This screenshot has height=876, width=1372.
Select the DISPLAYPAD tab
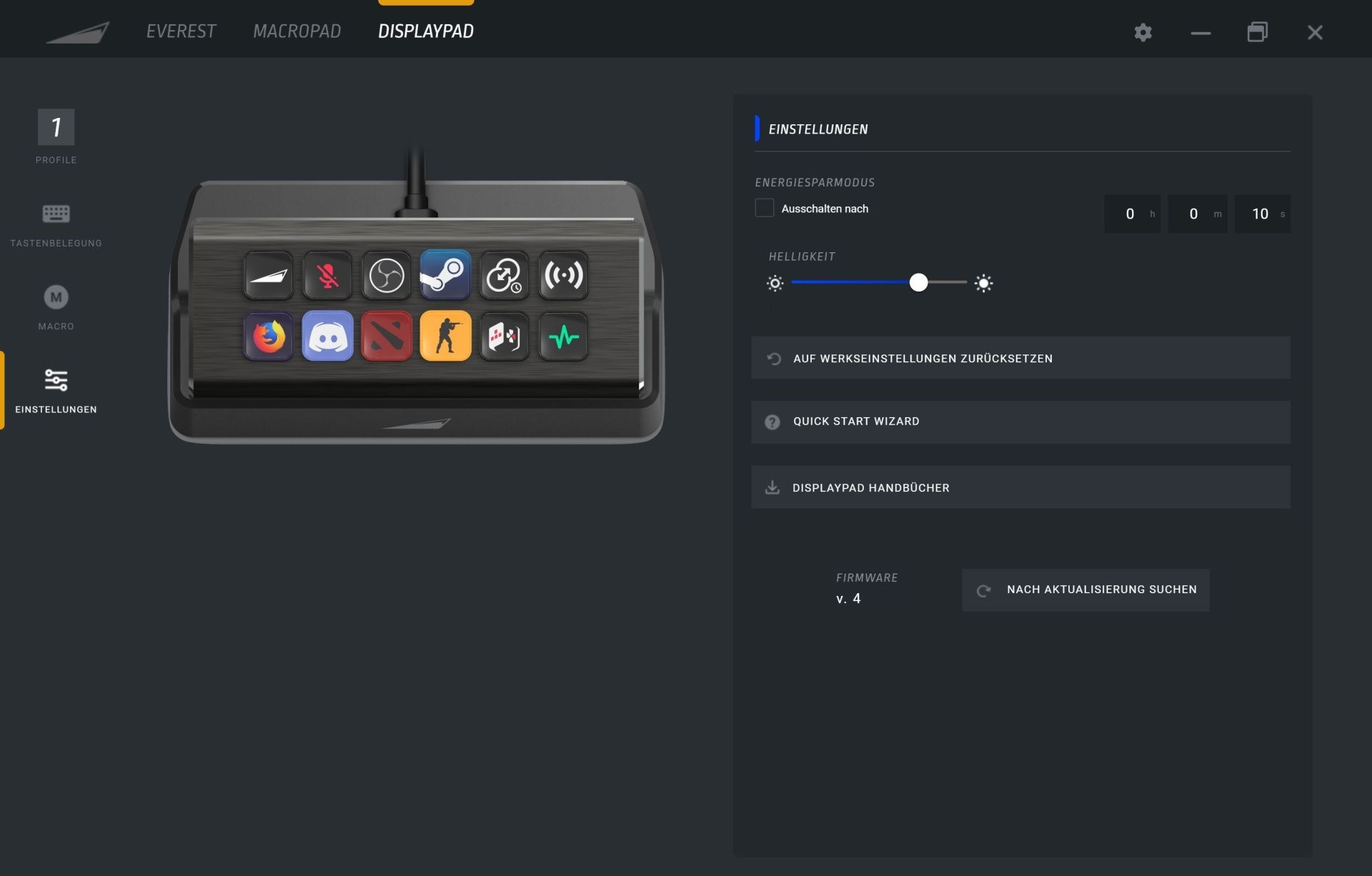[x=426, y=31]
